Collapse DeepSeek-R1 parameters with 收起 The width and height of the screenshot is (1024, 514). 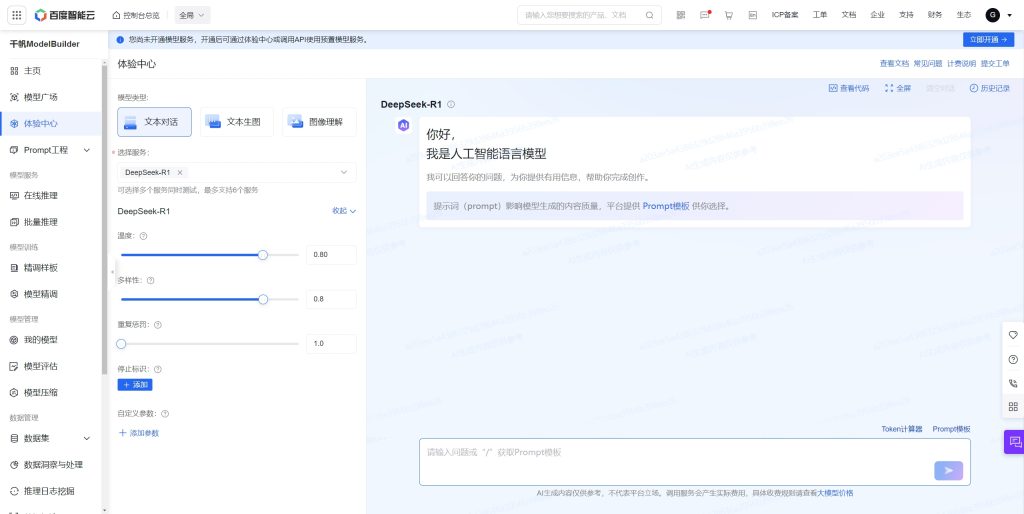point(344,211)
